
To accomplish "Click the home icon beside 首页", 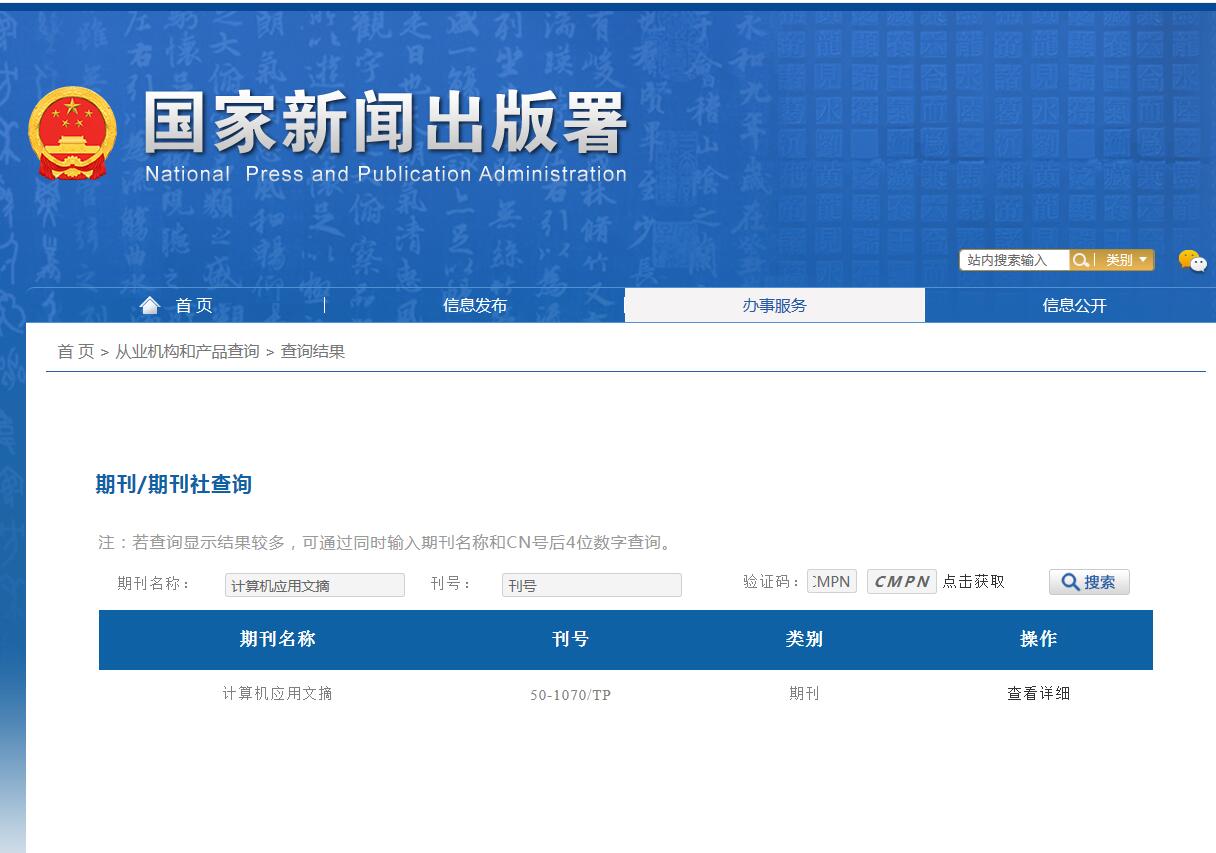I will [x=149, y=305].
